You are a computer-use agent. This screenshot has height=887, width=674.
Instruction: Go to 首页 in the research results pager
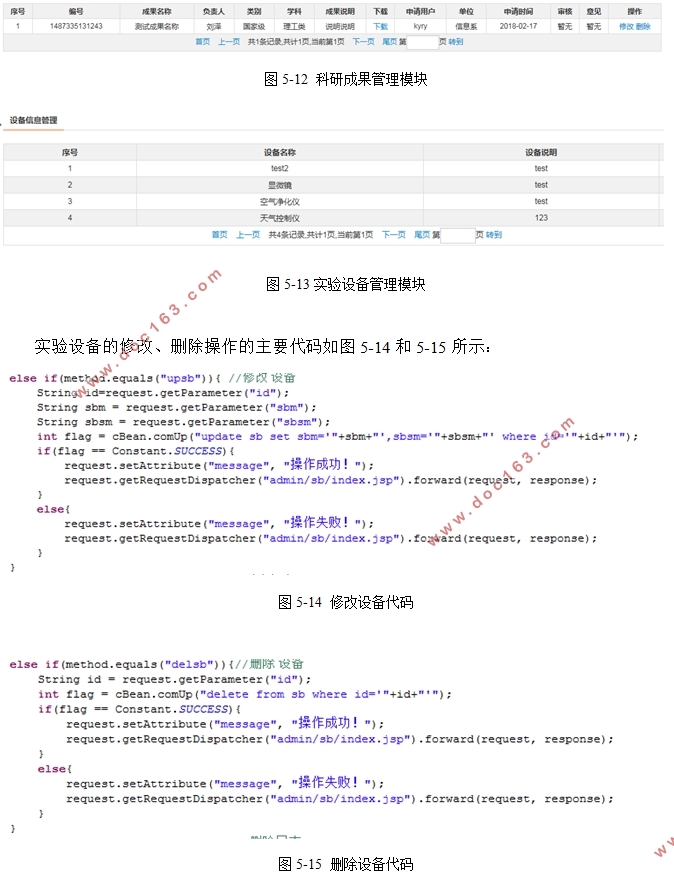[203, 42]
